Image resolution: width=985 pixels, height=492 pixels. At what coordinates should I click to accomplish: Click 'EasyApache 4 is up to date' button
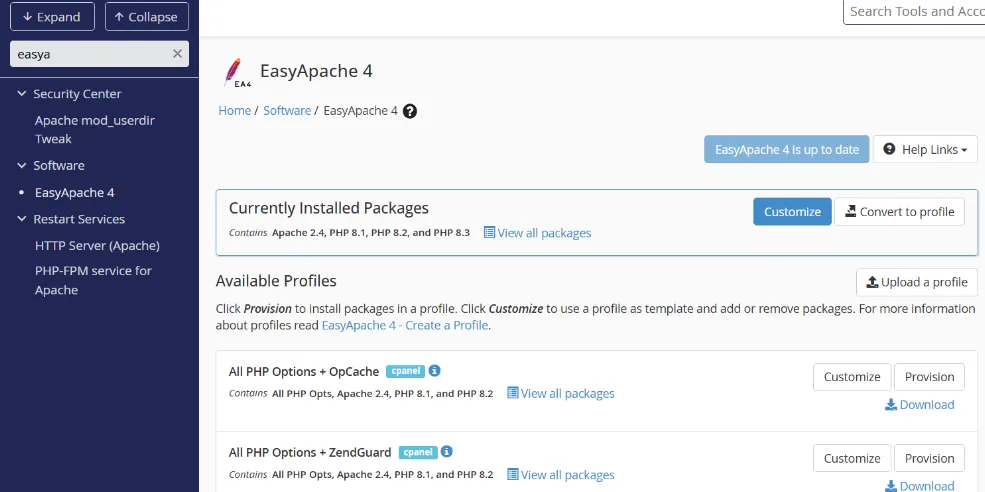(x=786, y=150)
